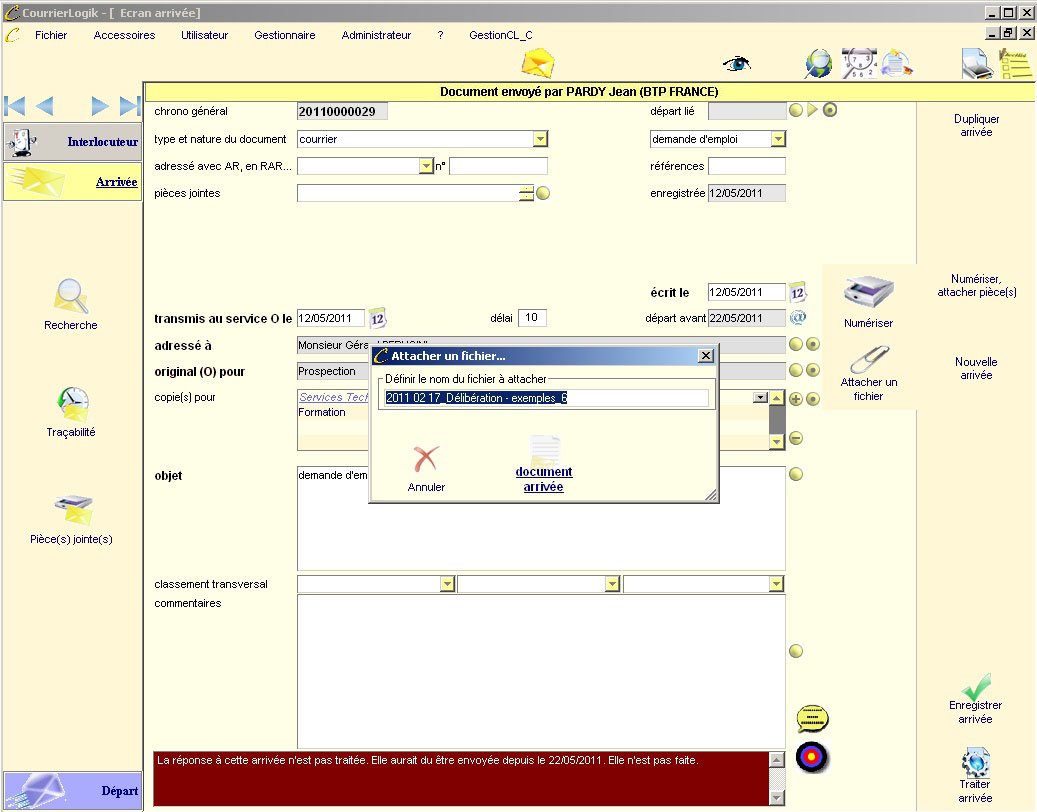Click the Attacher un fichier paperclip icon
1037x812 pixels.
pyautogui.click(x=868, y=360)
